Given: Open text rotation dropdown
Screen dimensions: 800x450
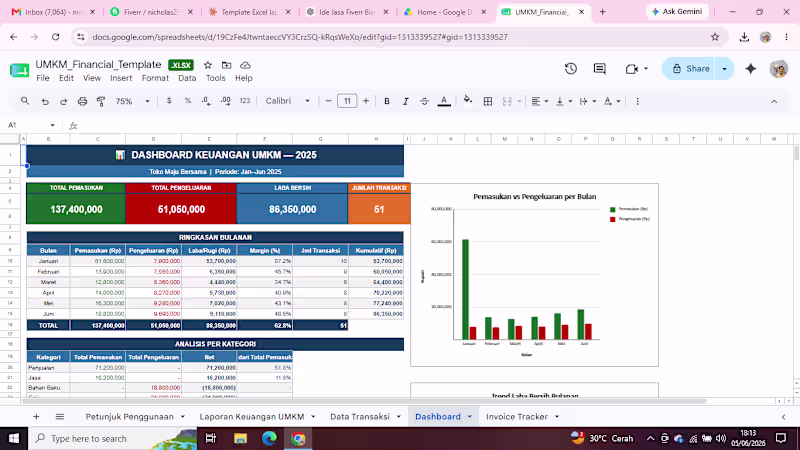Looking at the screenshot, I should point(612,101).
